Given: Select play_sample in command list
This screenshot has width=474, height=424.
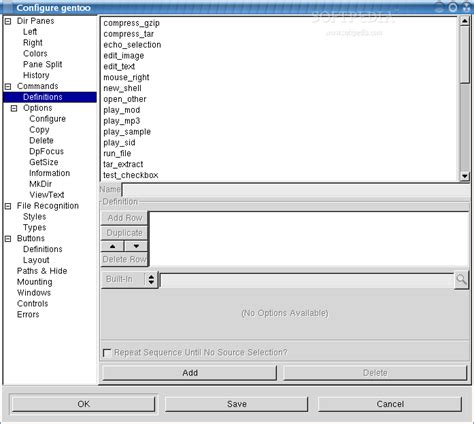Looking at the screenshot, I should tap(127, 132).
